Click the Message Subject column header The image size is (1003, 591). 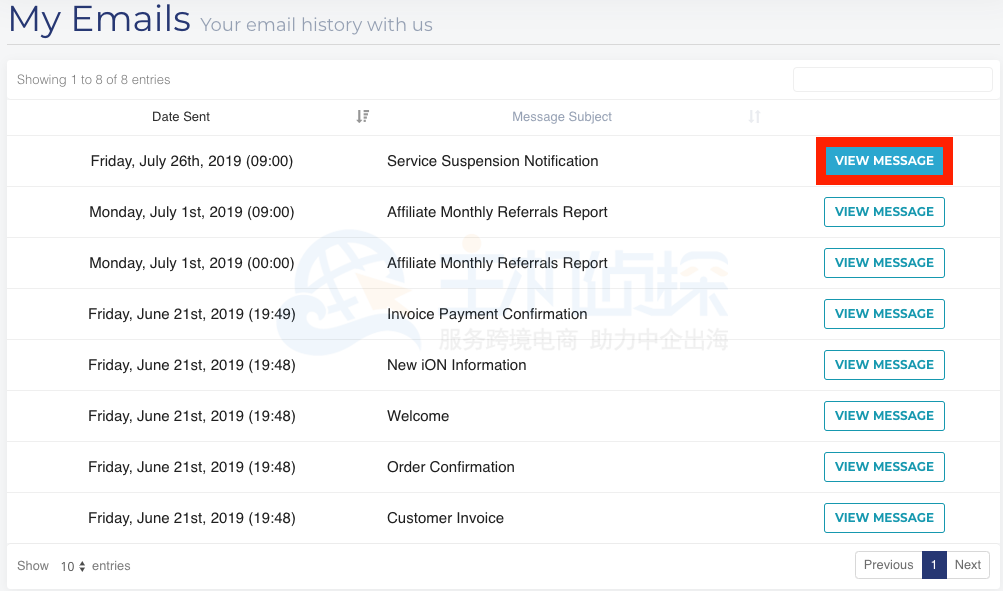[x=562, y=117]
